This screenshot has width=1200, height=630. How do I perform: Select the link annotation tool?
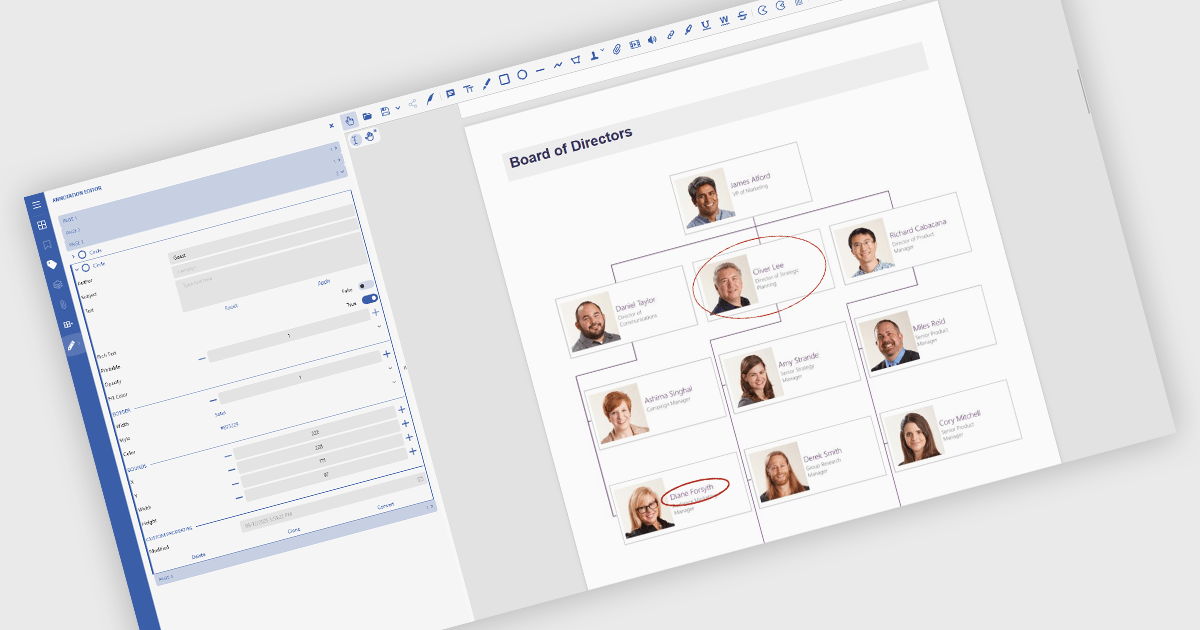pyautogui.click(x=670, y=36)
